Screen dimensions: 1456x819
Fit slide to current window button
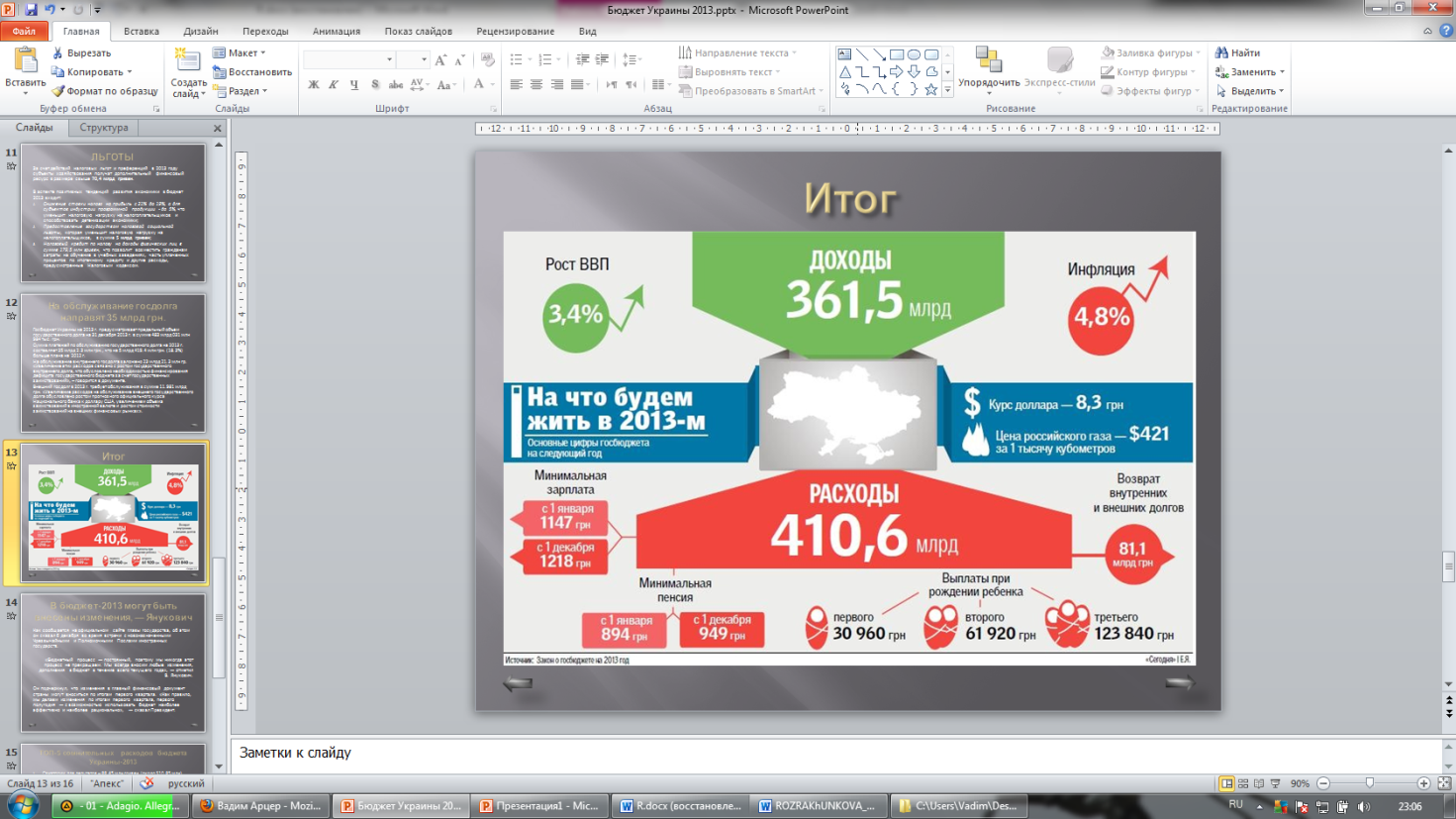(x=1444, y=783)
